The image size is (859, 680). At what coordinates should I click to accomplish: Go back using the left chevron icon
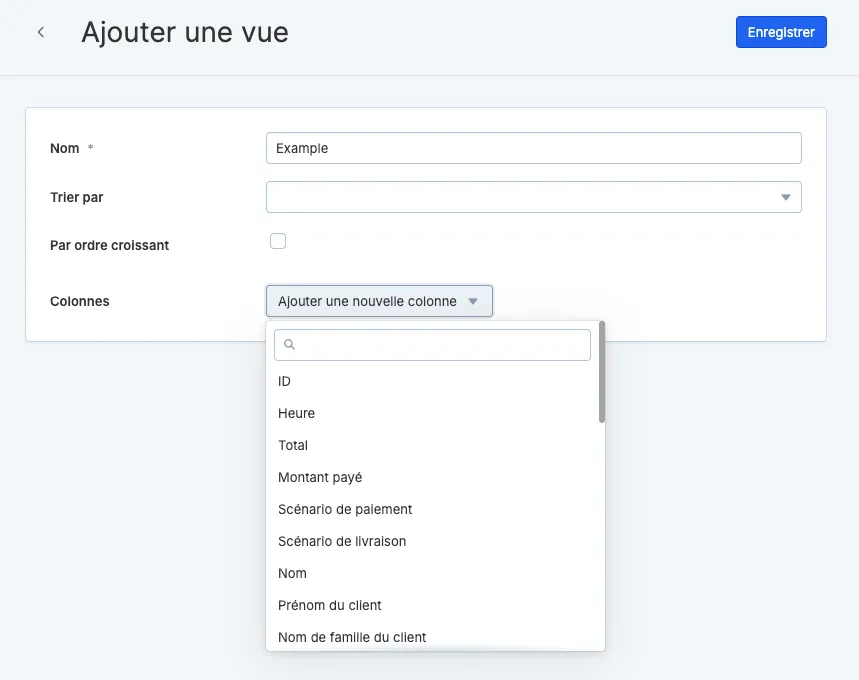point(41,32)
